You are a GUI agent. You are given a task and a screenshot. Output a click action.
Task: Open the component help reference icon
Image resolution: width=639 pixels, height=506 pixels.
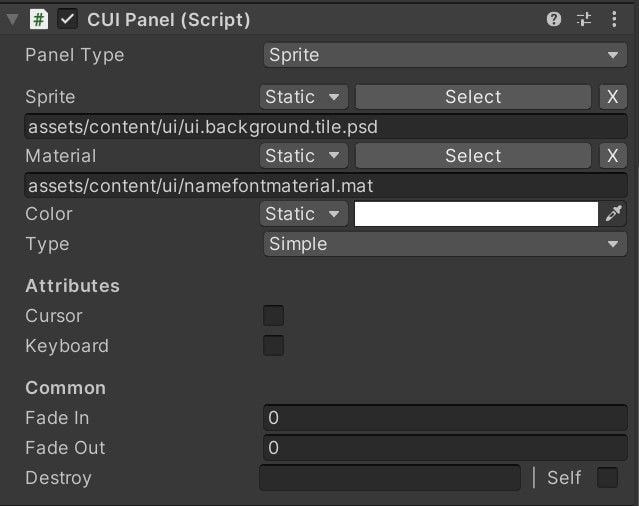click(x=553, y=19)
